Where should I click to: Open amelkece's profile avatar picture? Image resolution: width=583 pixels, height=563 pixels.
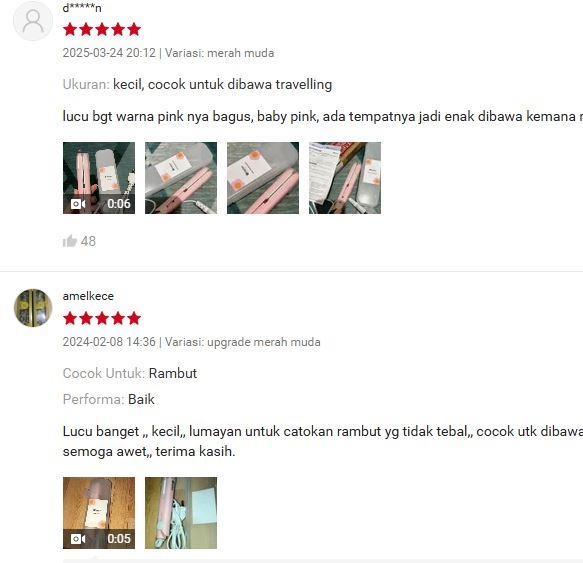pos(33,308)
